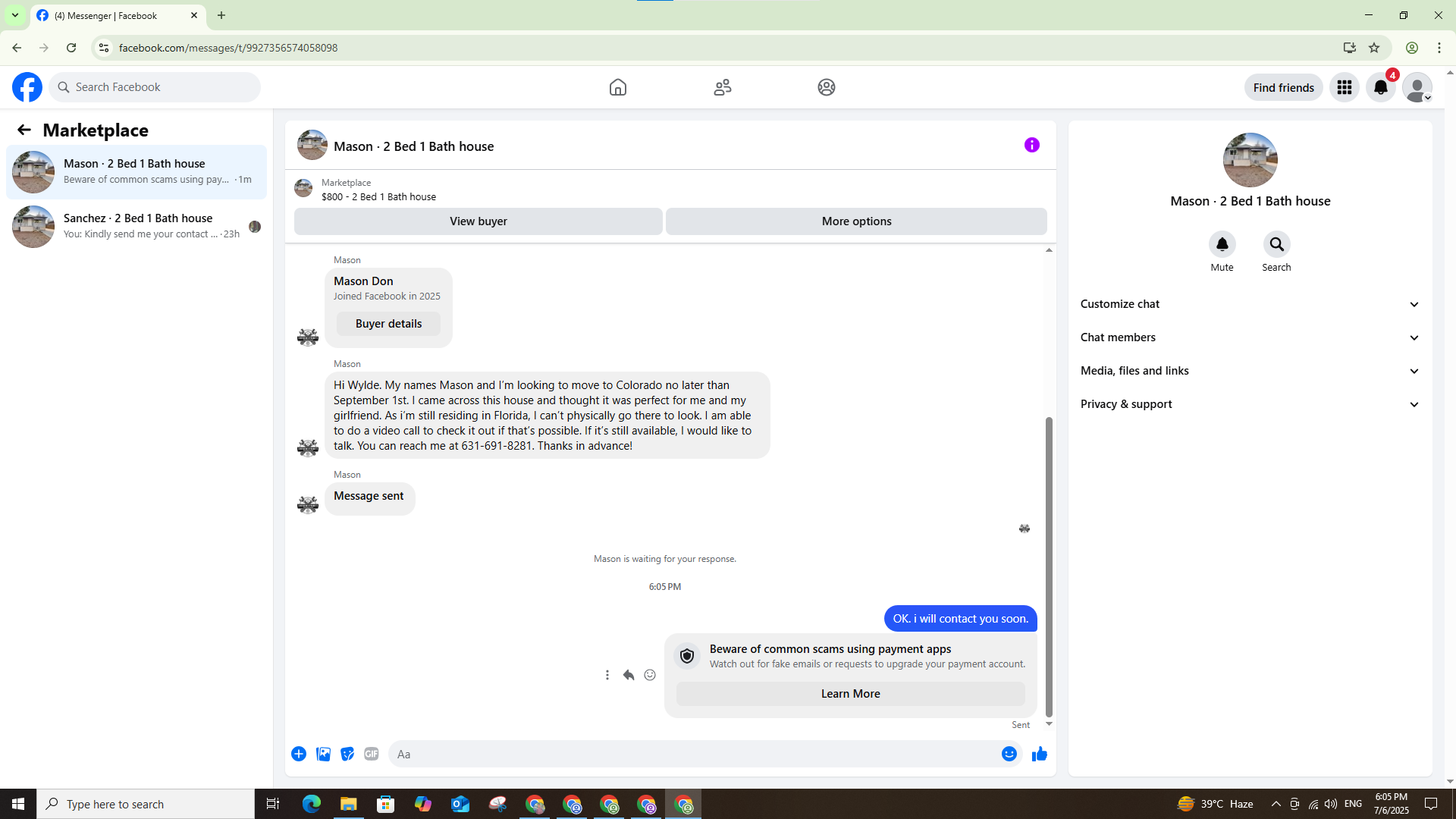Open the three-dot message options menu
This screenshot has width=1456, height=819.
[607, 675]
